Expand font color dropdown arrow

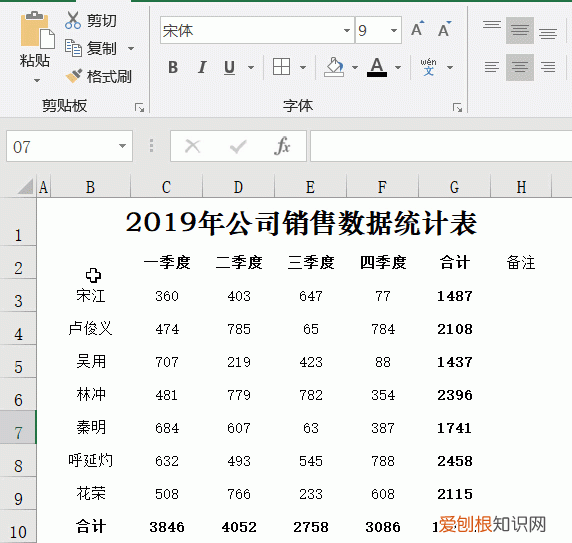point(398,67)
